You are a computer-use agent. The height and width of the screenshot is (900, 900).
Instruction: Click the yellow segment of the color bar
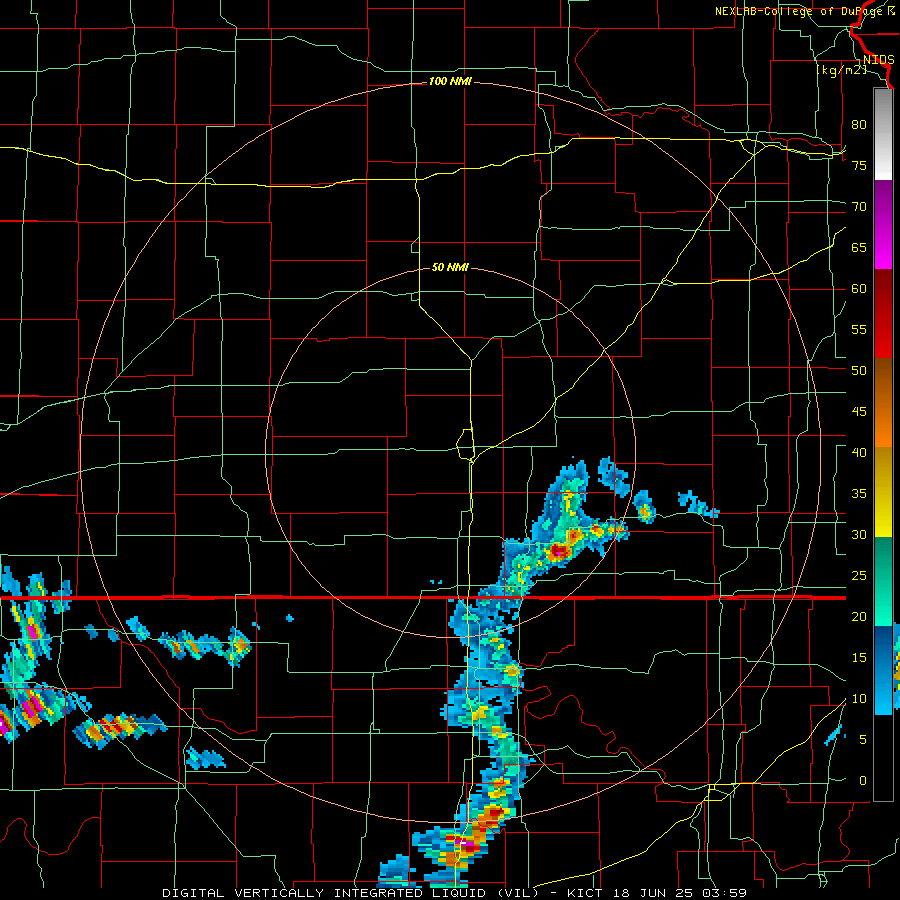click(x=883, y=492)
